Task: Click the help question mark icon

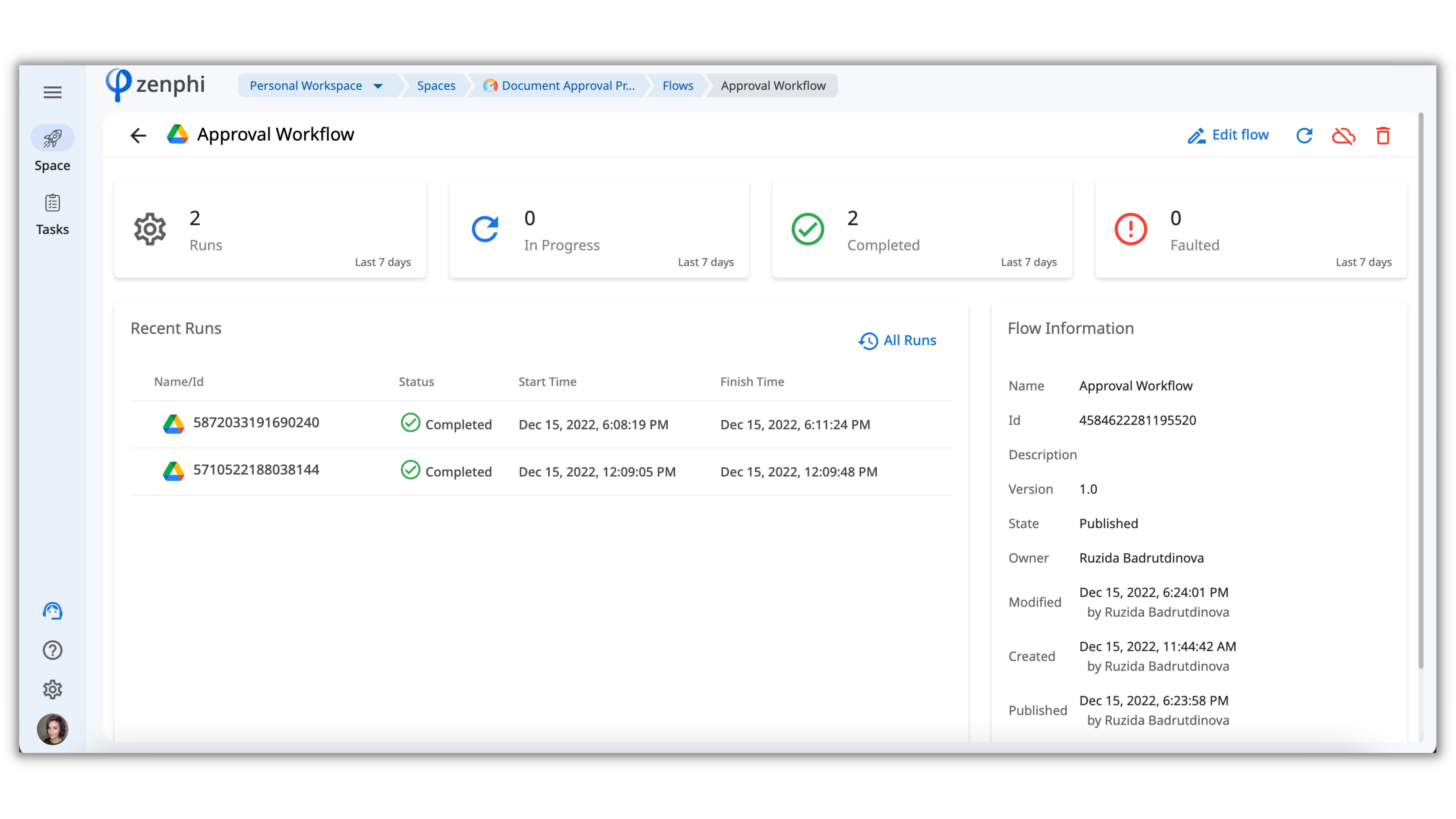Action: [x=53, y=651]
